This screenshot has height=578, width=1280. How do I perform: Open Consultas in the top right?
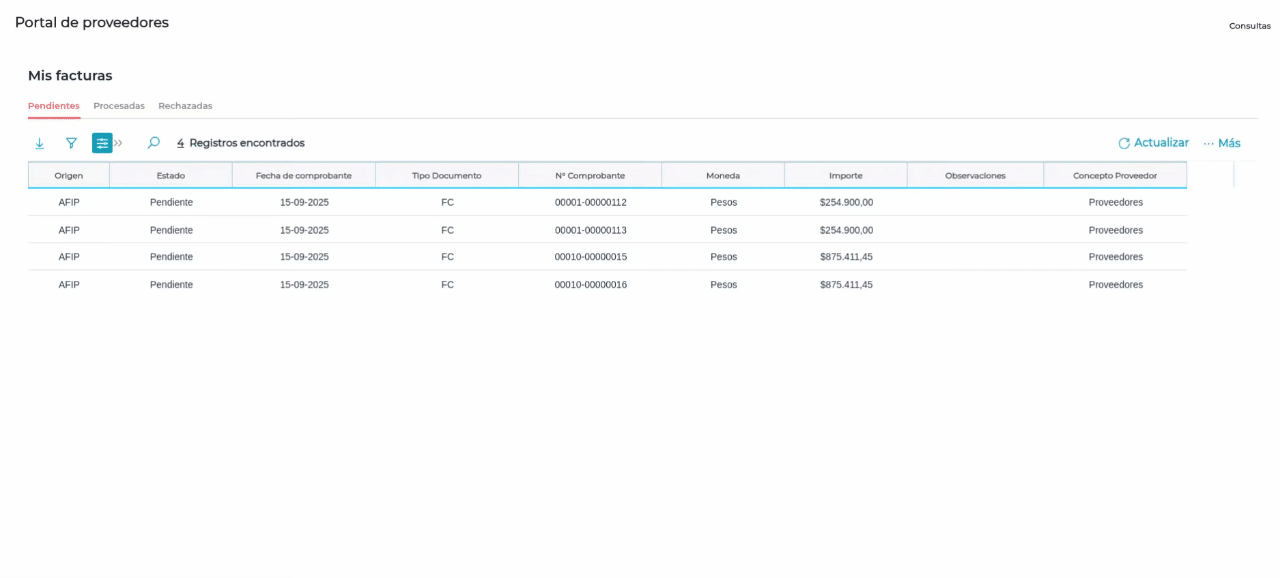[1249, 26]
